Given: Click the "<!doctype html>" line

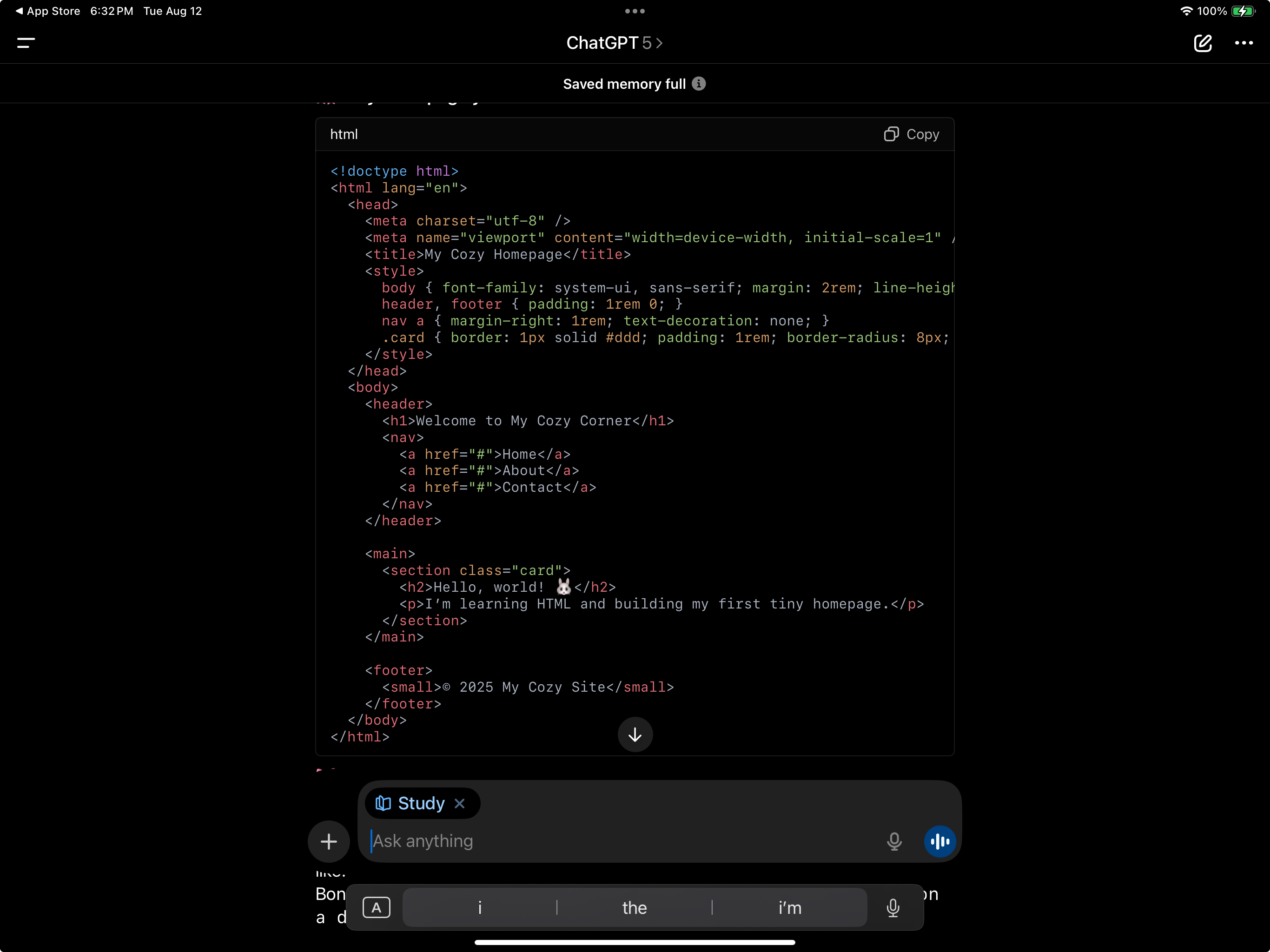Looking at the screenshot, I should tap(395, 171).
